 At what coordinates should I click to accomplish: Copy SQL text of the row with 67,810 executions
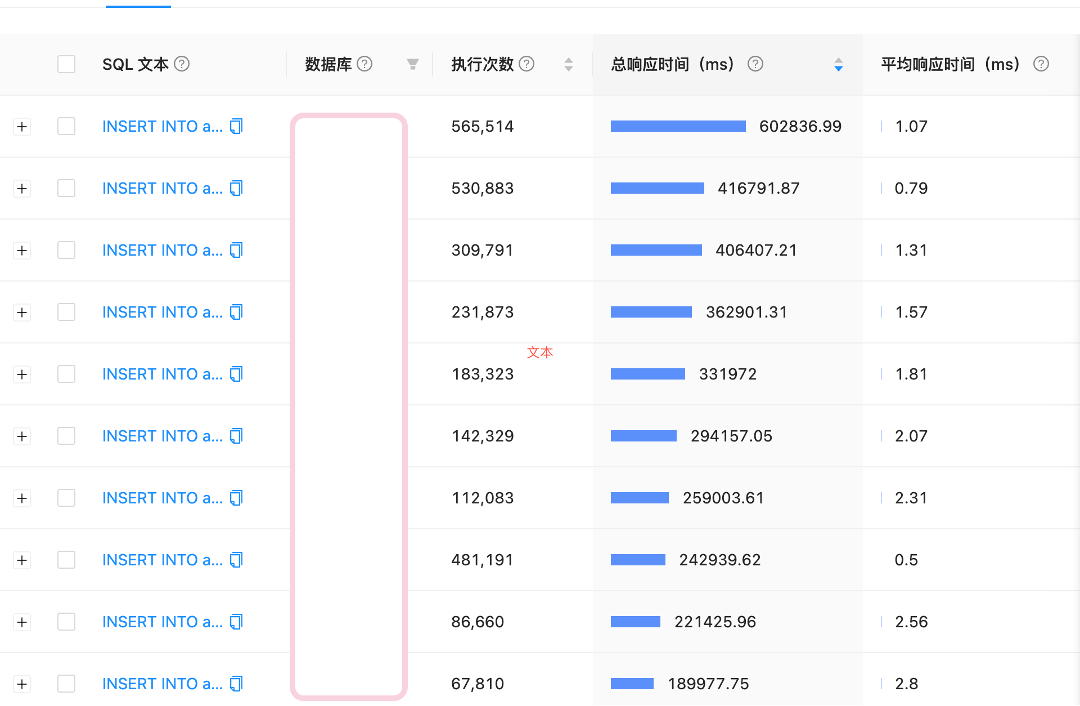click(x=237, y=684)
